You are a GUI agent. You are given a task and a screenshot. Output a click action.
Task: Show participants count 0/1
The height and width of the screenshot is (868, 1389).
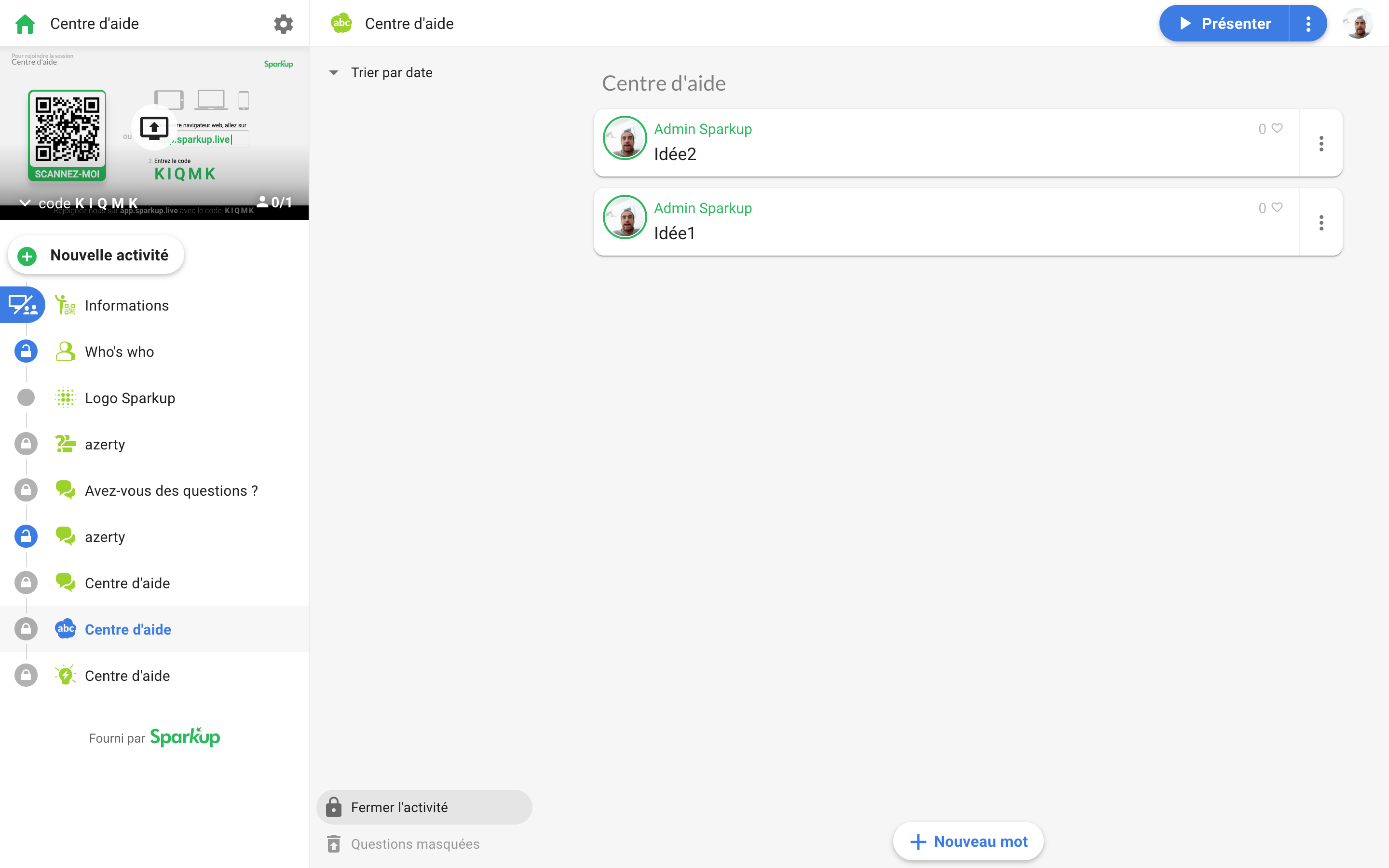tap(274, 202)
